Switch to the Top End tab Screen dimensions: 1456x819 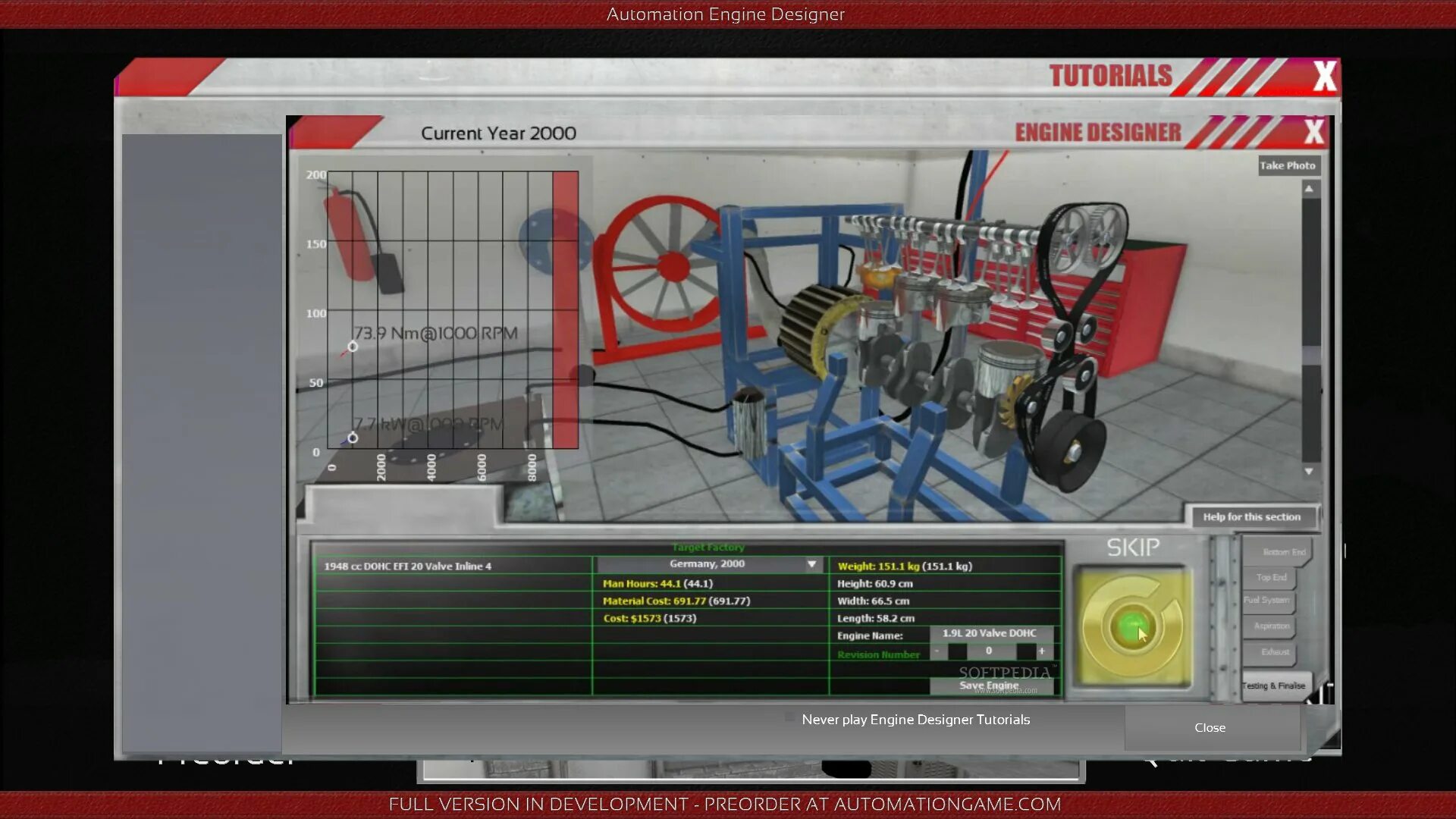(1271, 578)
